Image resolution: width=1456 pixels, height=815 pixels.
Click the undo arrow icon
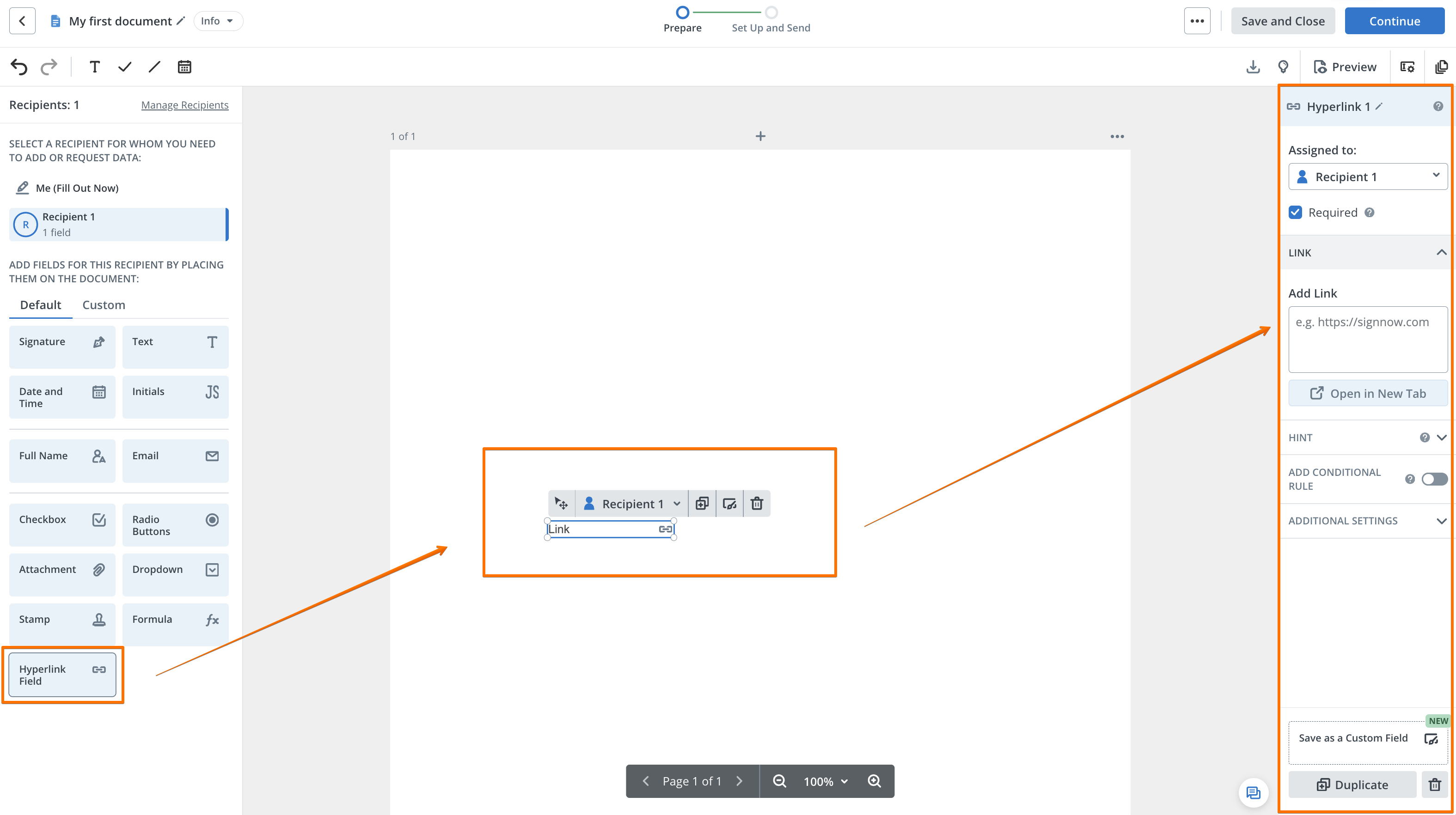pyautogui.click(x=19, y=67)
